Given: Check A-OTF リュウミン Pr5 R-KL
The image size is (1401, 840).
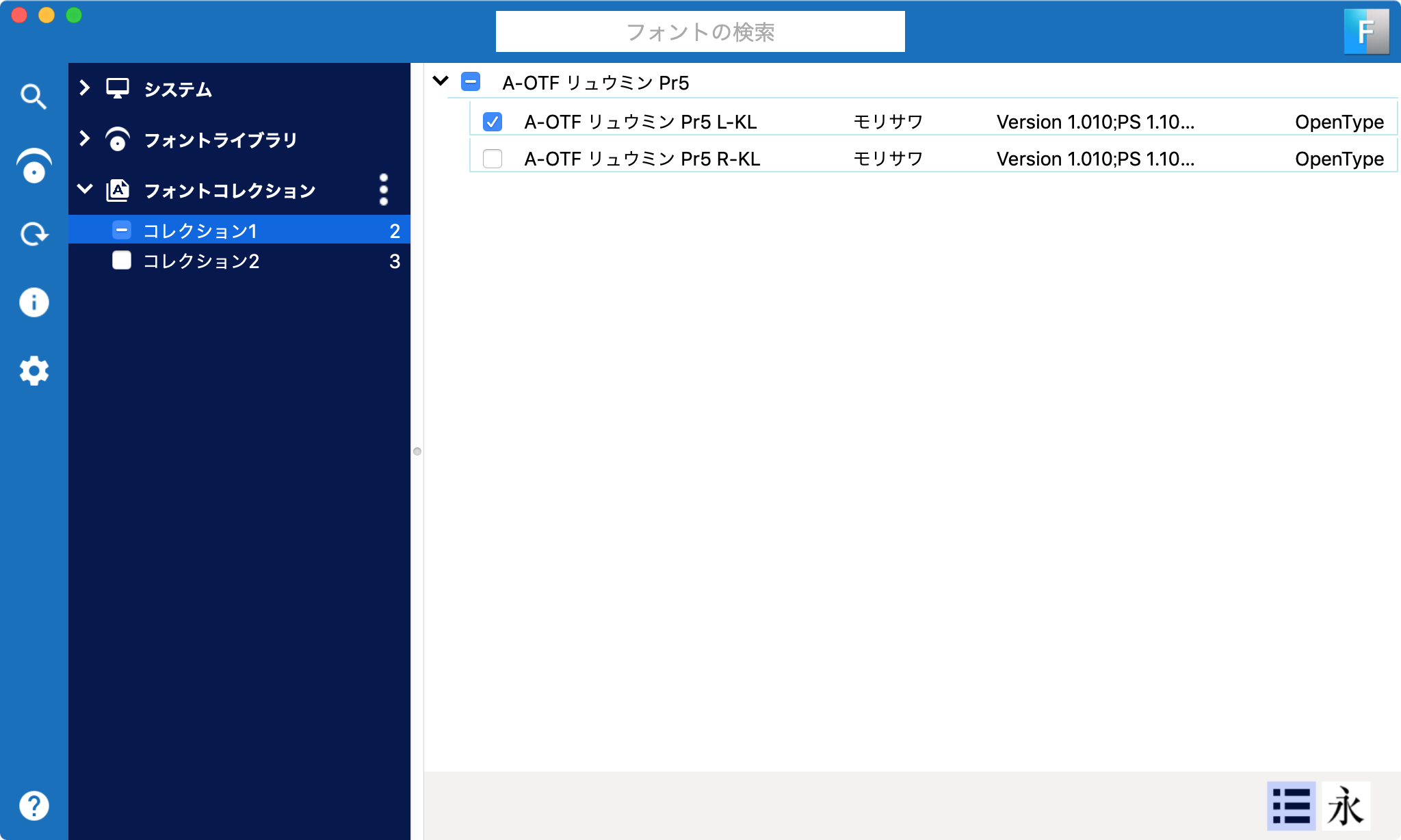Looking at the screenshot, I should click(x=493, y=159).
